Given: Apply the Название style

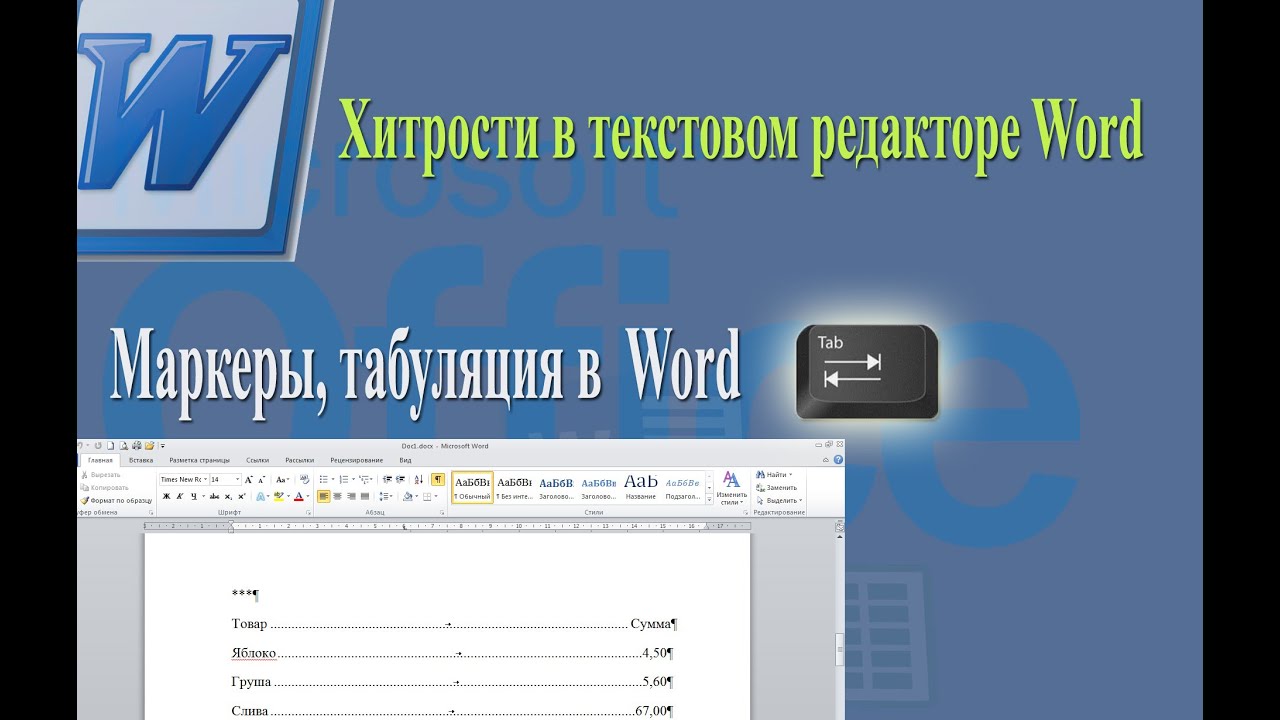Looking at the screenshot, I should pos(641,487).
